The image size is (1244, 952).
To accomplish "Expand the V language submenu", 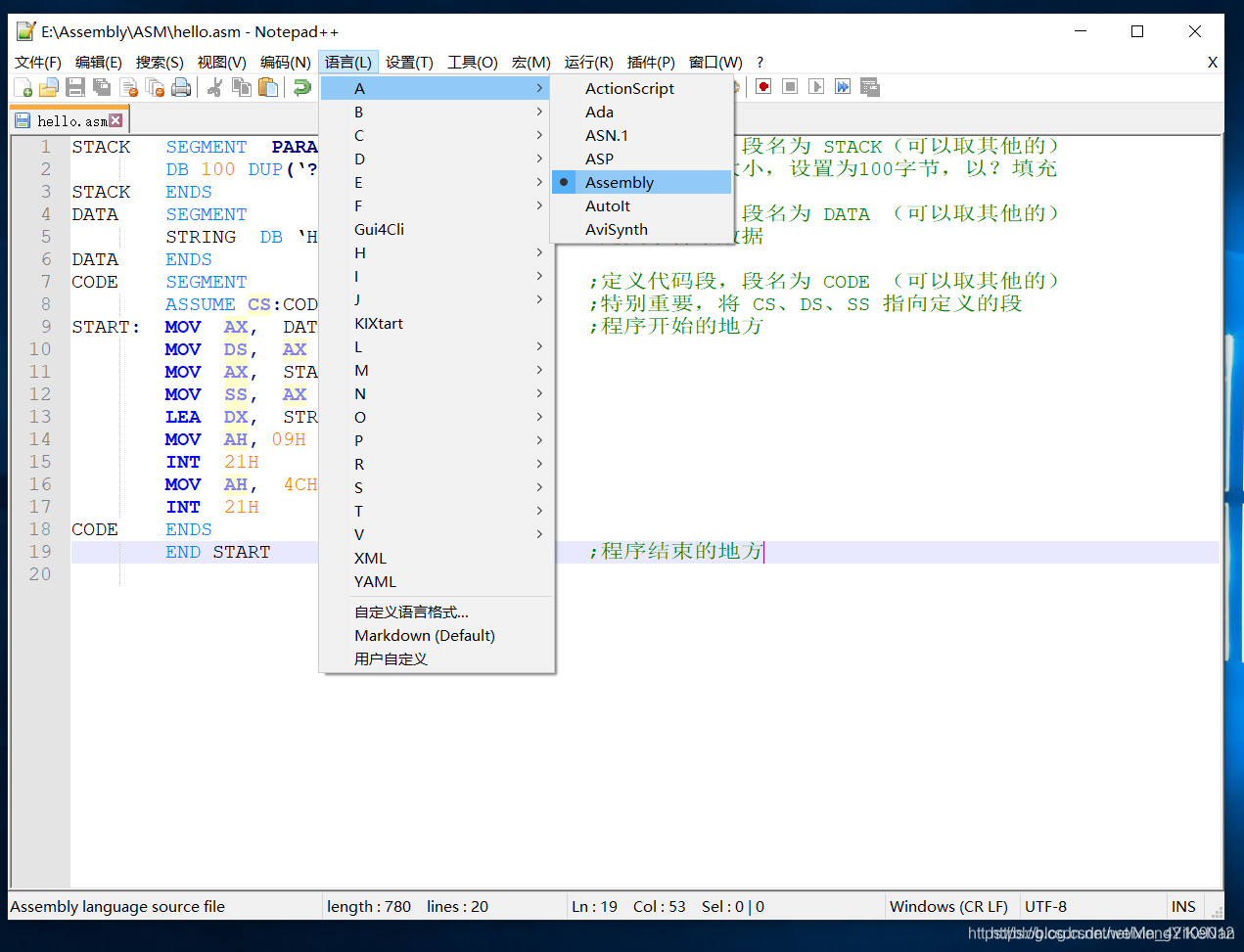I will coord(436,534).
